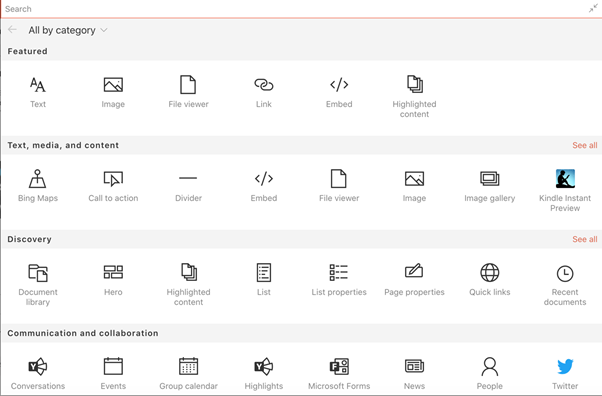Choose File viewer in the Featured section
602x396 pixels.
[188, 93]
